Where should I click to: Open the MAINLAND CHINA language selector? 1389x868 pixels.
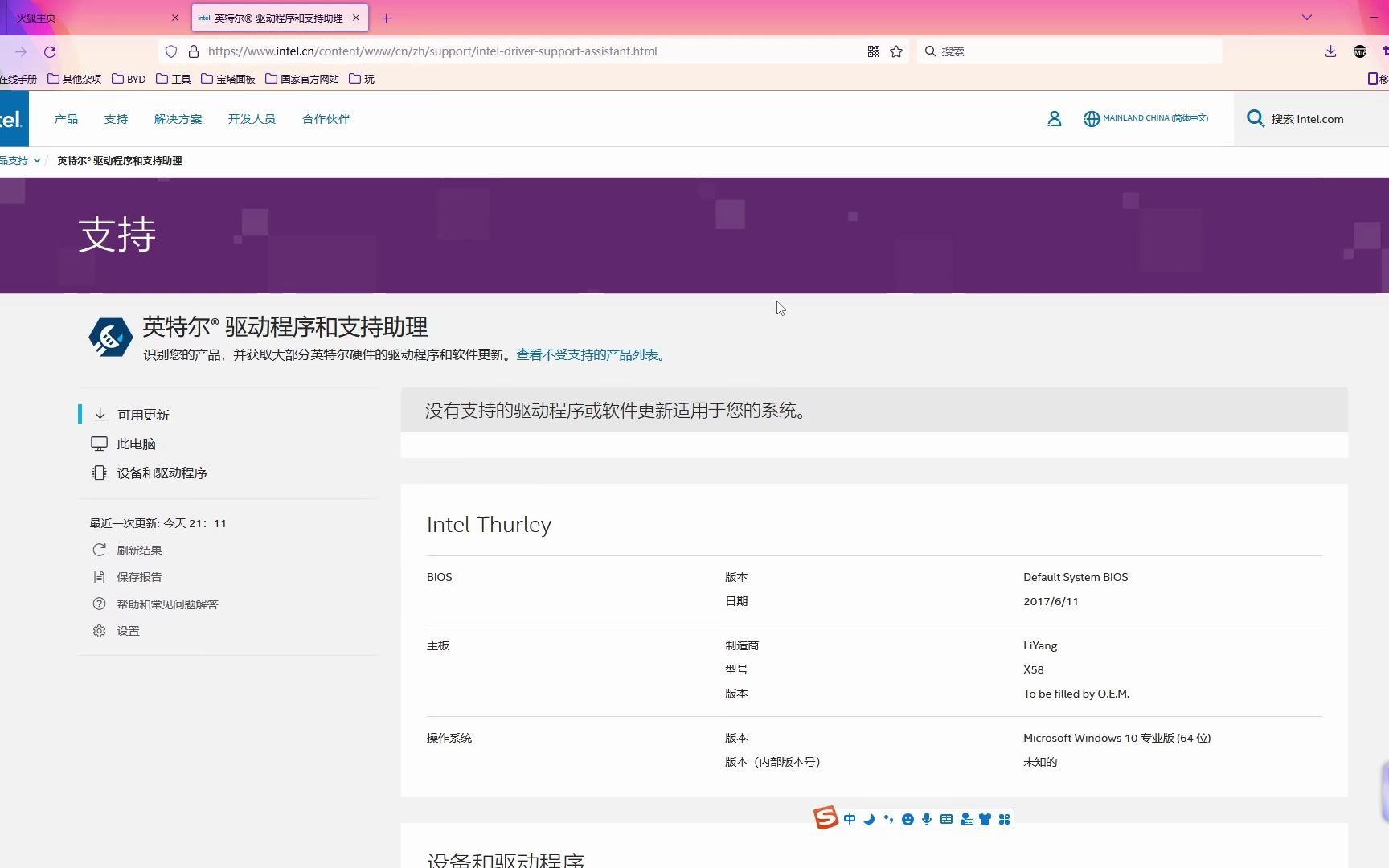tap(1145, 118)
